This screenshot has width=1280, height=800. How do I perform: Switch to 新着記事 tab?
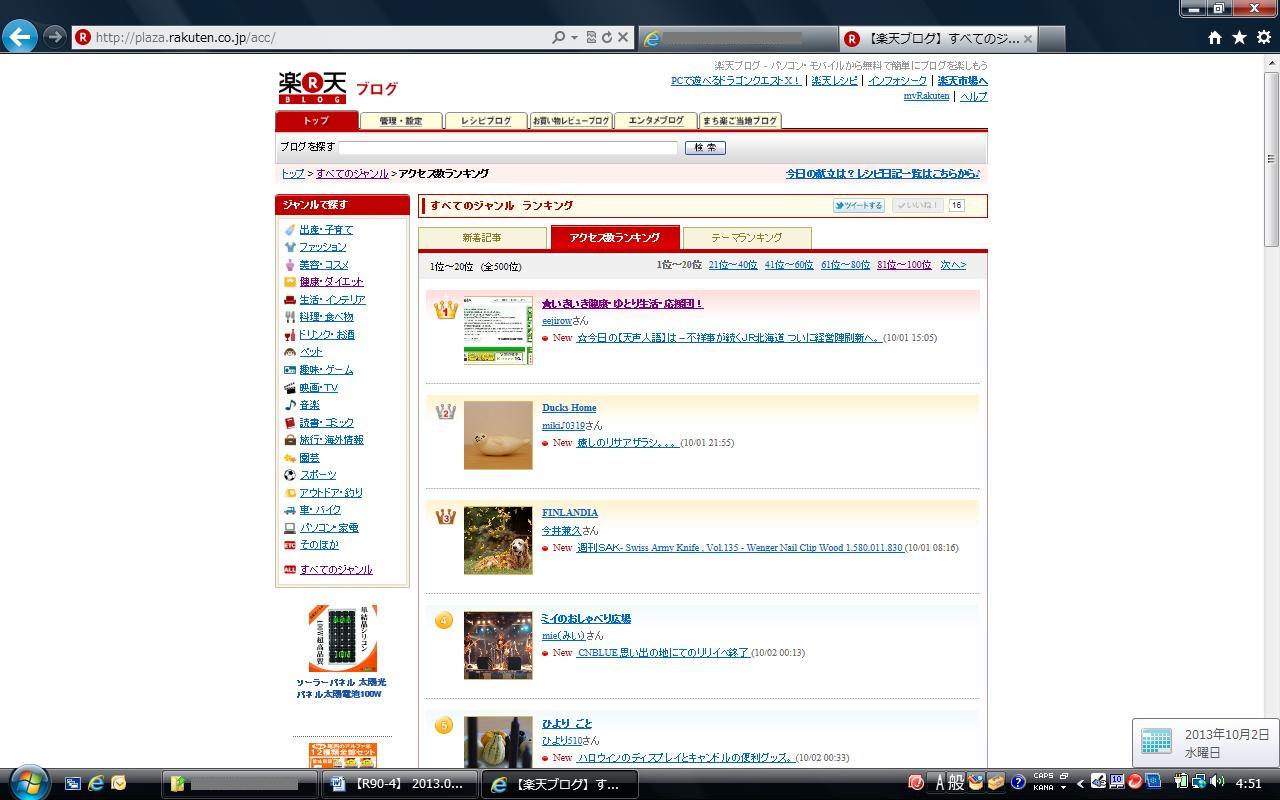[x=482, y=238]
